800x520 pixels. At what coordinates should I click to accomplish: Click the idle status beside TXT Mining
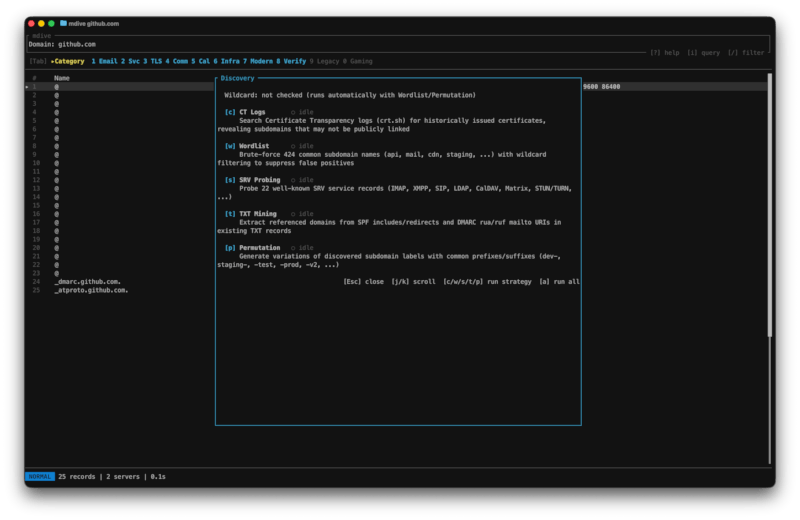pyautogui.click(x=302, y=214)
